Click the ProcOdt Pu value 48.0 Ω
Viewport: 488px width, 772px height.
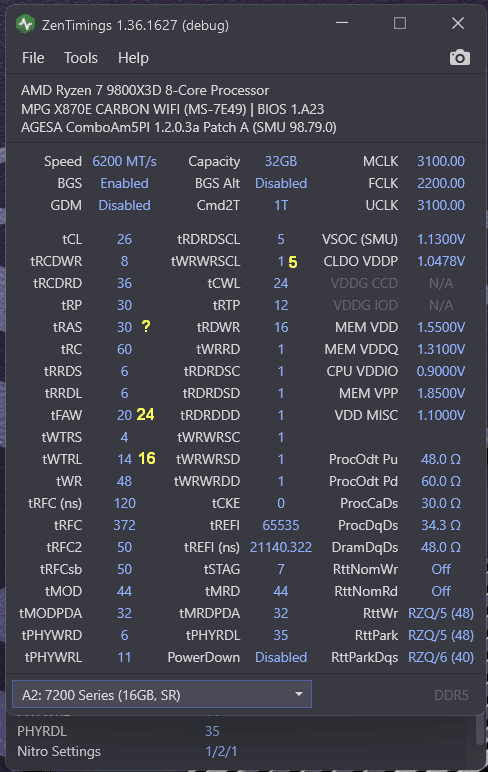click(441, 459)
